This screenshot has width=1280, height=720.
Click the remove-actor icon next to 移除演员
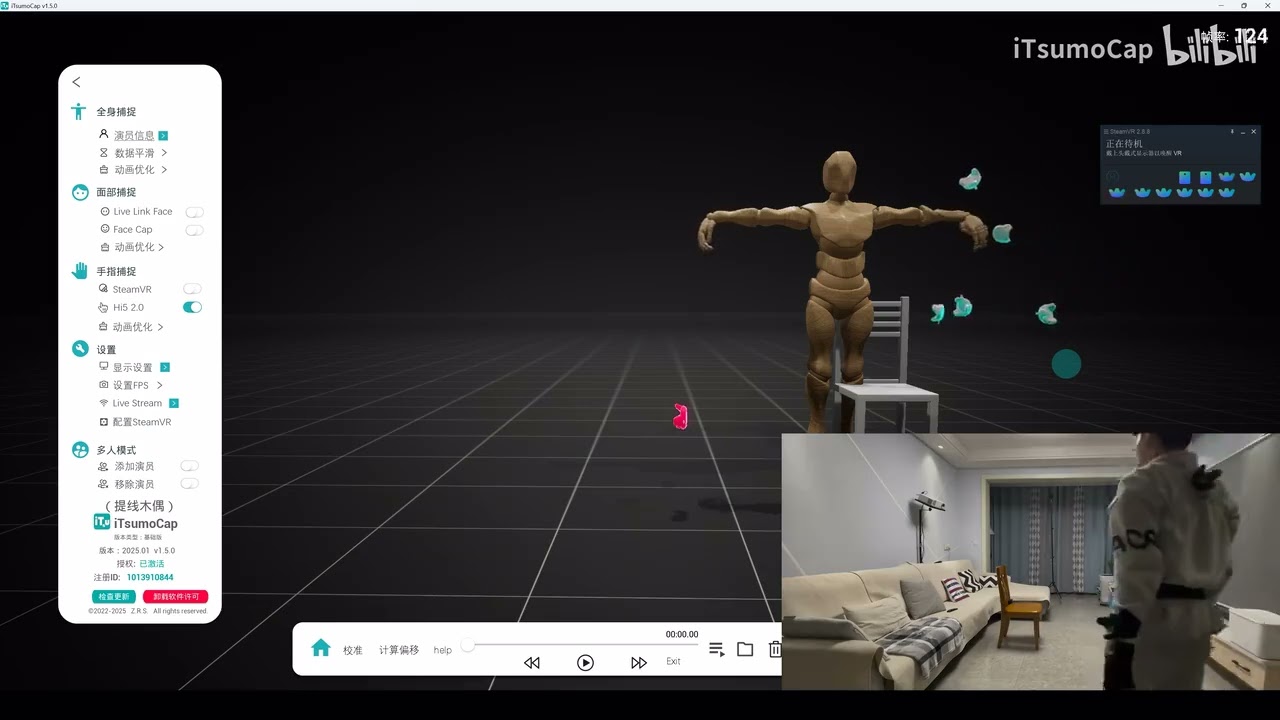click(103, 484)
